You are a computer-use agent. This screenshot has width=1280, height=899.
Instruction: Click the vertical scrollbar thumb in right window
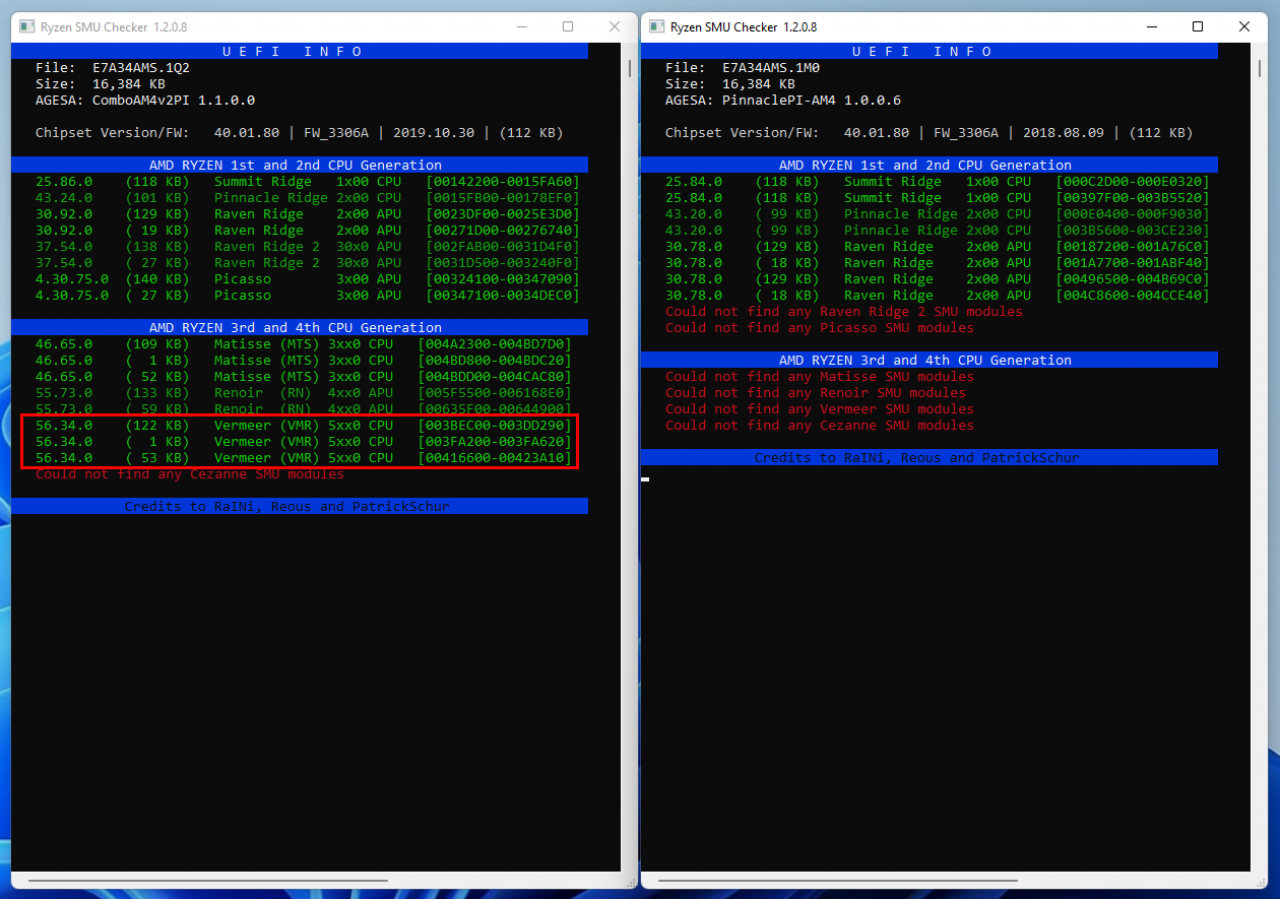click(x=1259, y=68)
